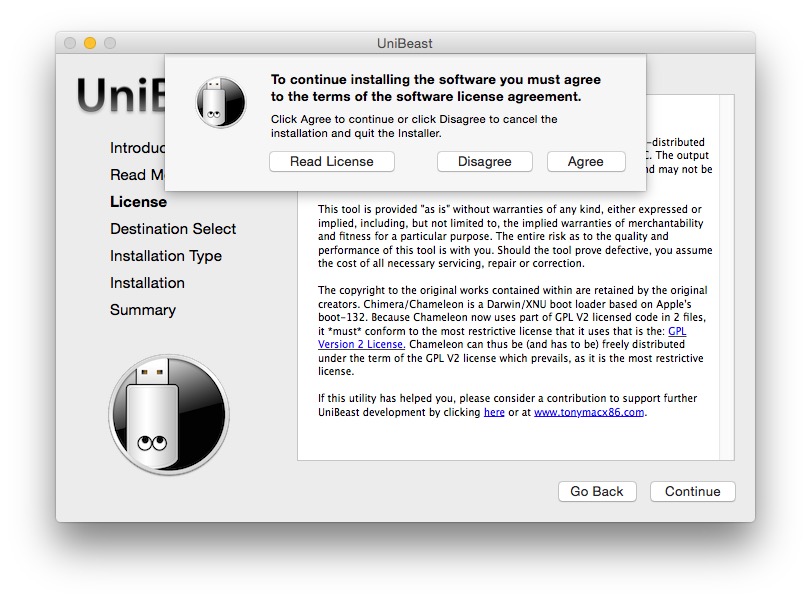Screen dimensions: 811x602
Task: Minimize the window with the yellow button
Action: tap(90, 43)
